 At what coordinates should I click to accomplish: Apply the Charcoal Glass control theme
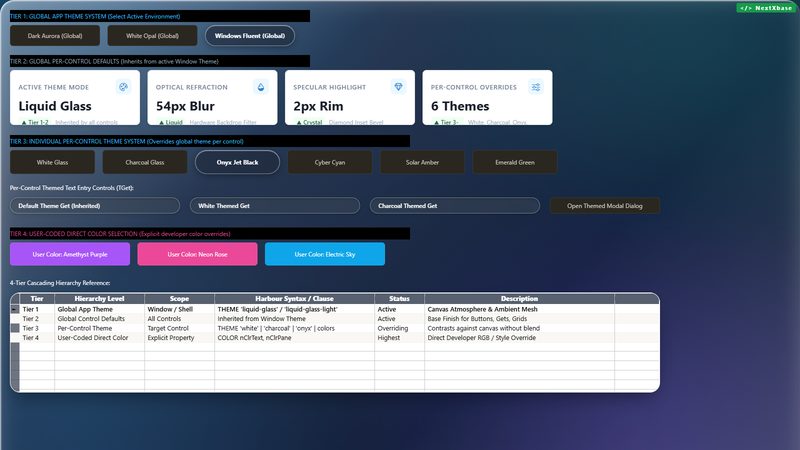(145, 162)
